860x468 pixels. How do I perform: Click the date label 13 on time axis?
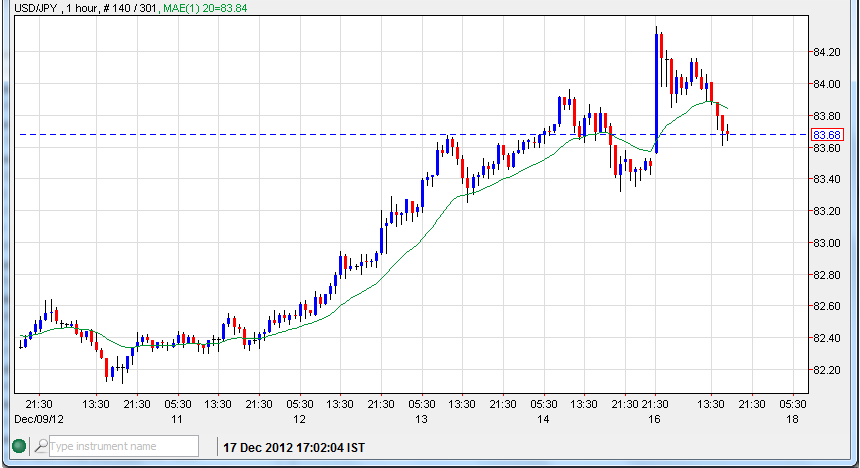pyautogui.click(x=421, y=419)
